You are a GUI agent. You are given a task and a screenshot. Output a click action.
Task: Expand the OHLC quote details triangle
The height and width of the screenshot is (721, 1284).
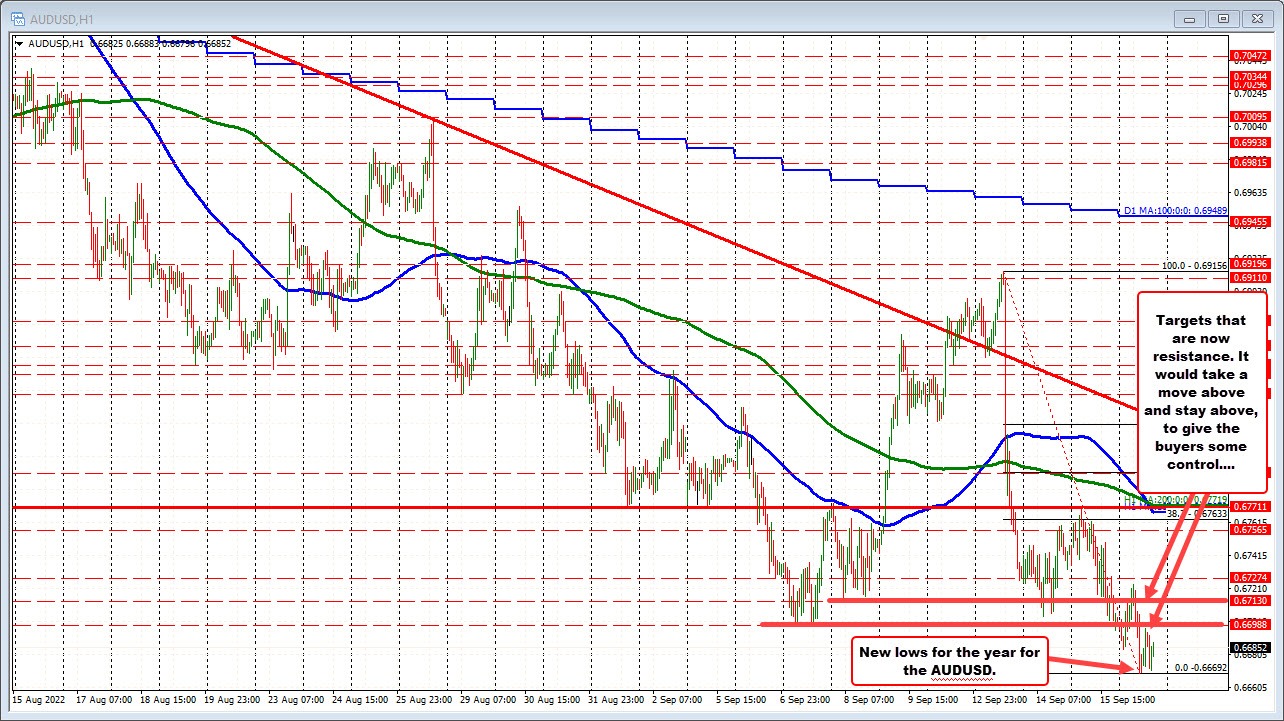pos(17,43)
